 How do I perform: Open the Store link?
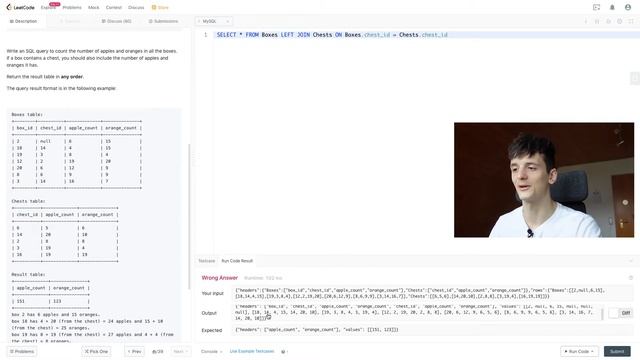click(160, 7)
